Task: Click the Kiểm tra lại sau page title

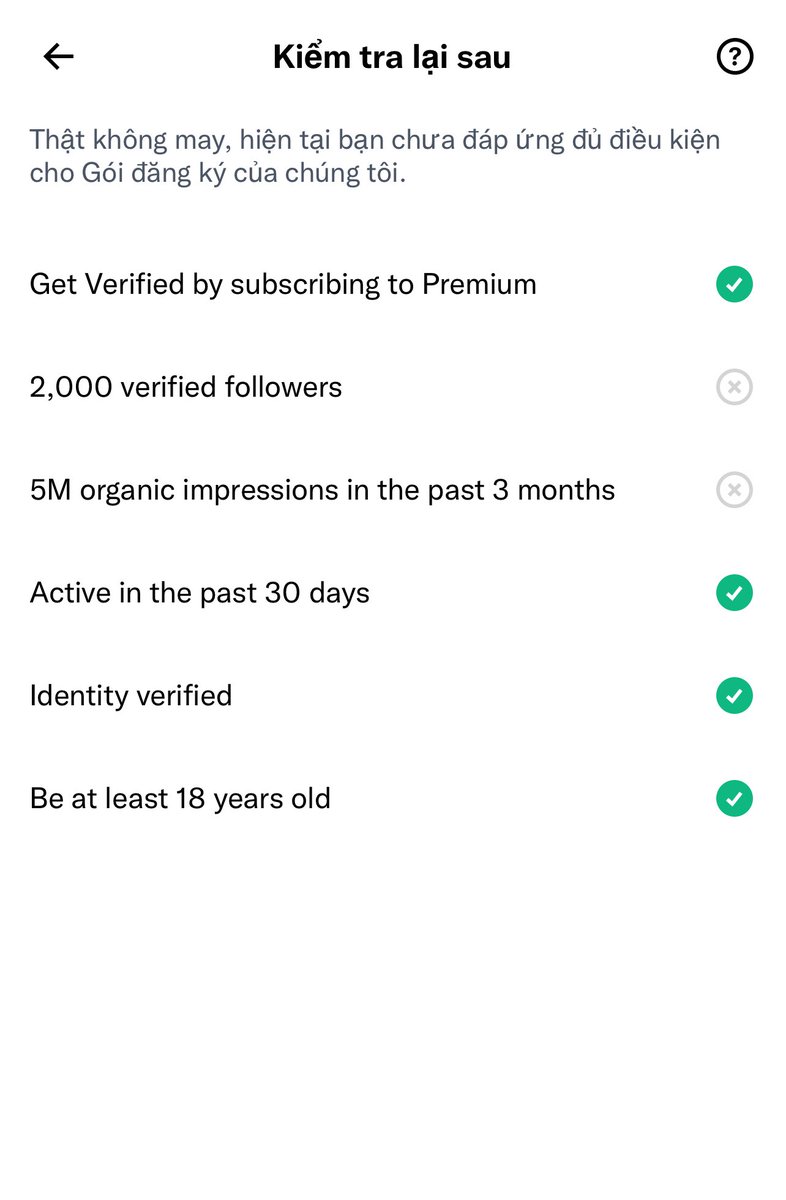Action: 392,57
